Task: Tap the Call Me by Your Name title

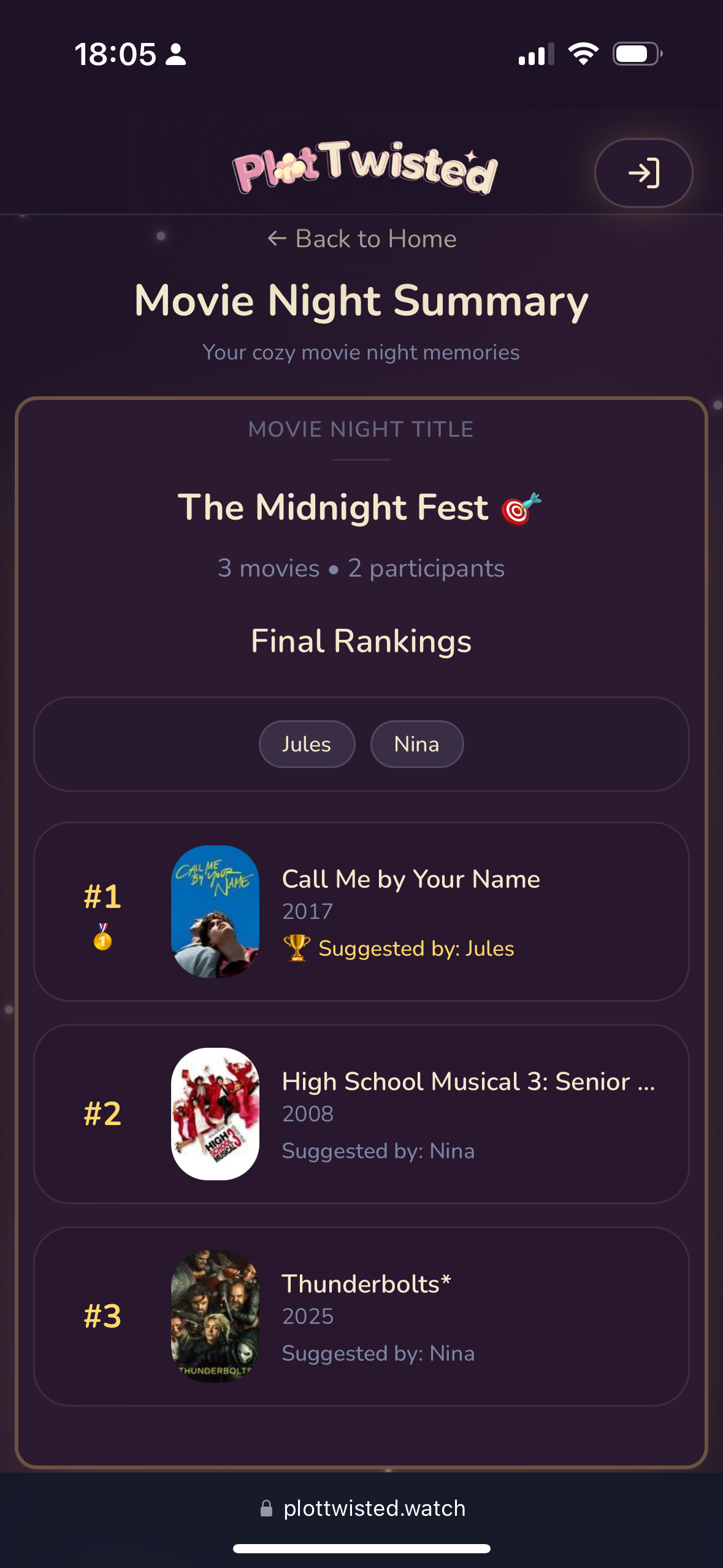Action: [x=411, y=879]
